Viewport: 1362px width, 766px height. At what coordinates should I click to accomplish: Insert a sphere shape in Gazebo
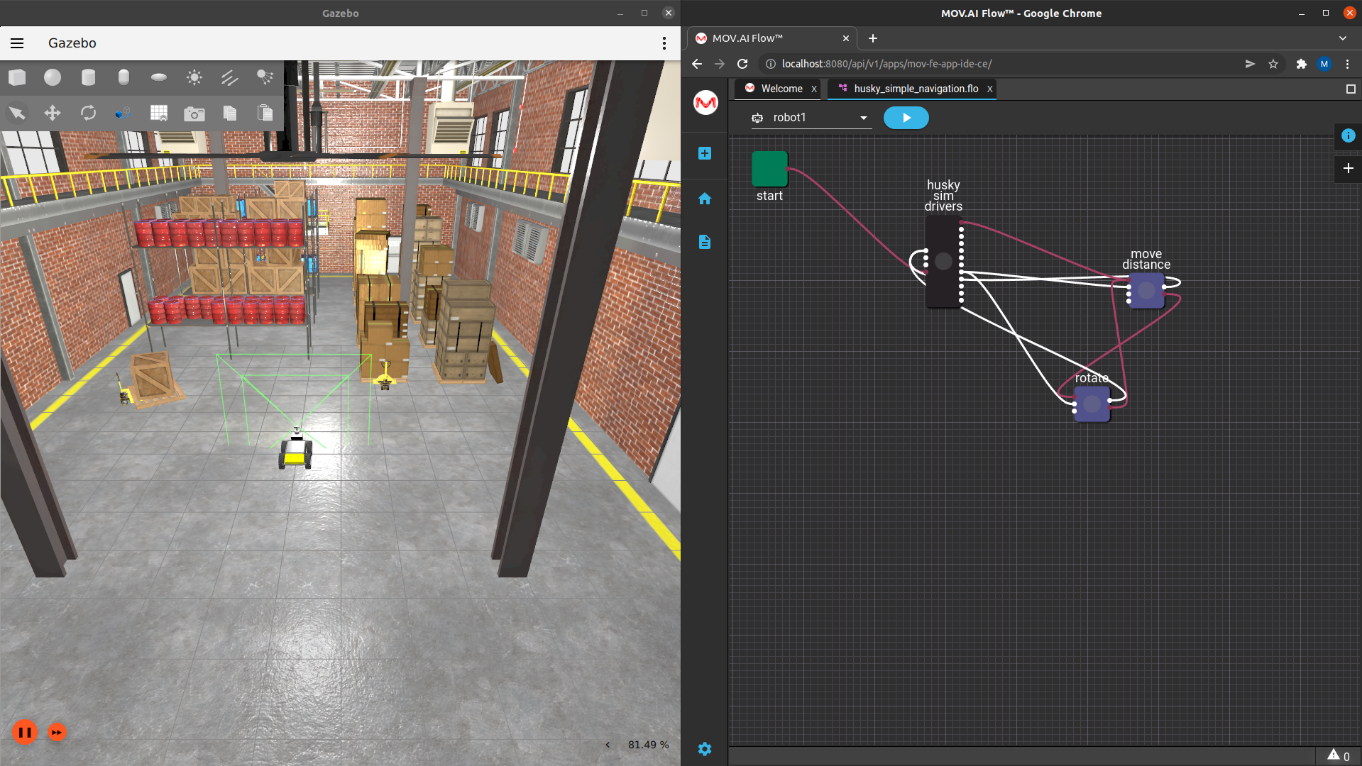[x=52, y=77]
